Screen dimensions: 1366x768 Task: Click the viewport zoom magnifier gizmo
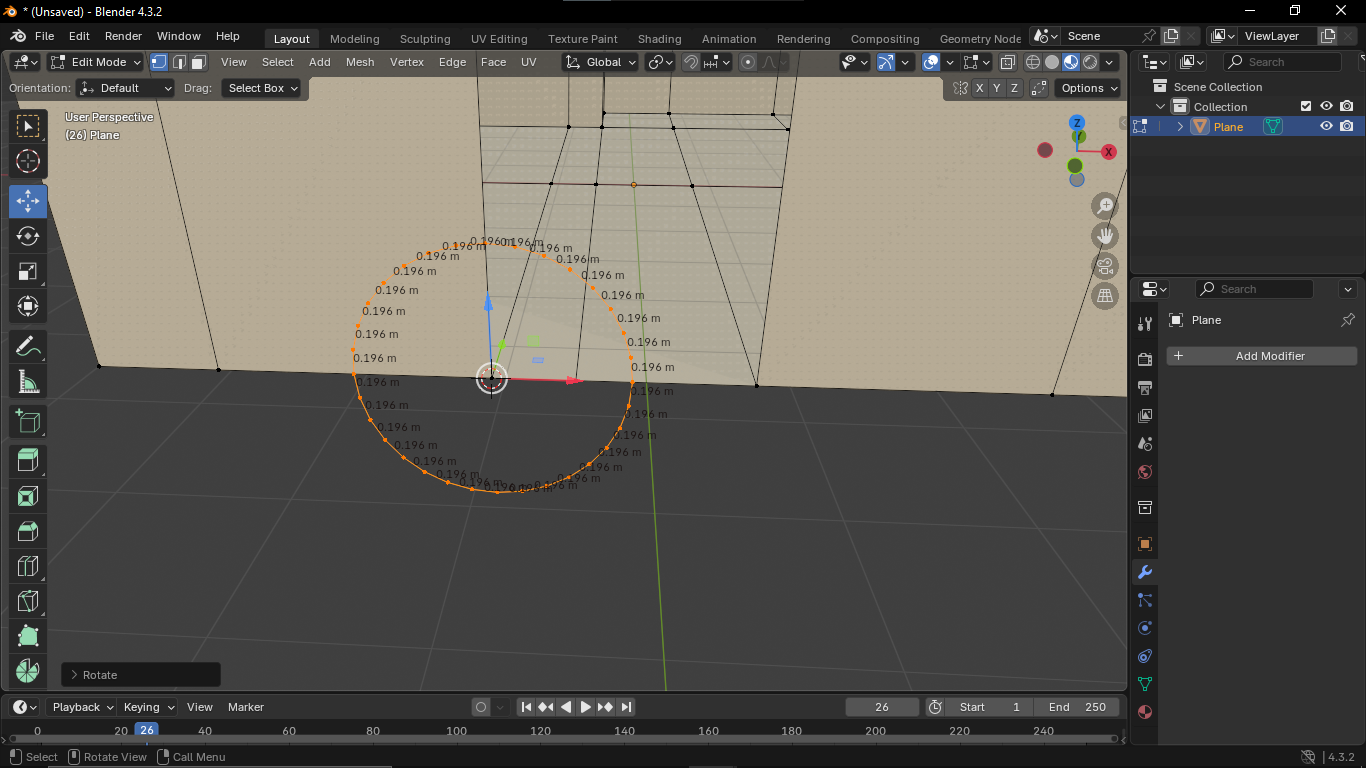coord(1105,206)
